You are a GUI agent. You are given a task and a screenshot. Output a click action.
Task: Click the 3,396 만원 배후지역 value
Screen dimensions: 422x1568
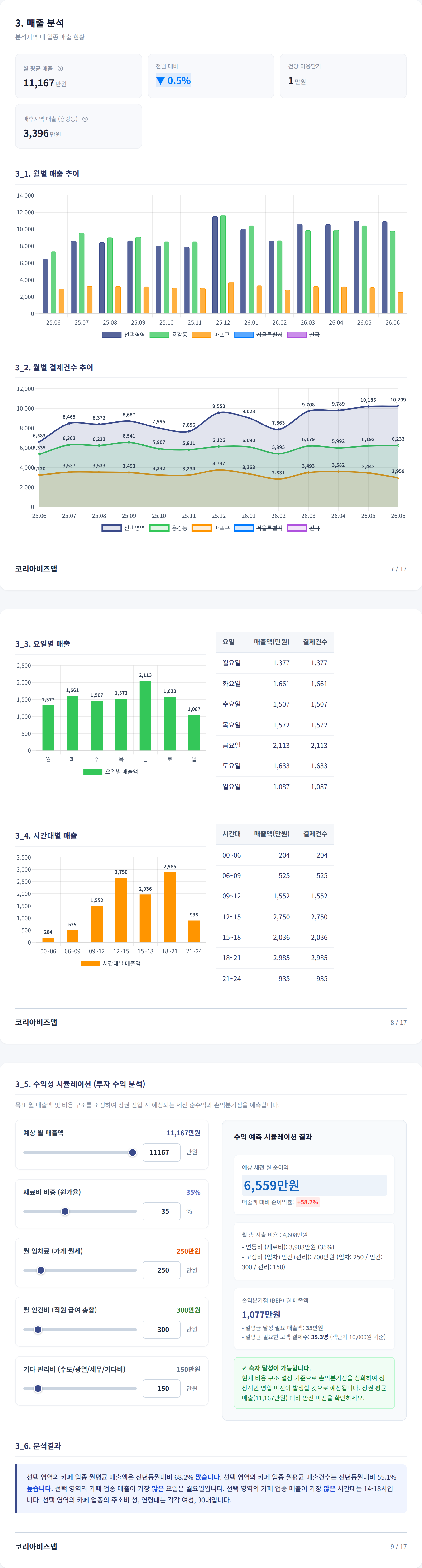pyautogui.click(x=42, y=133)
